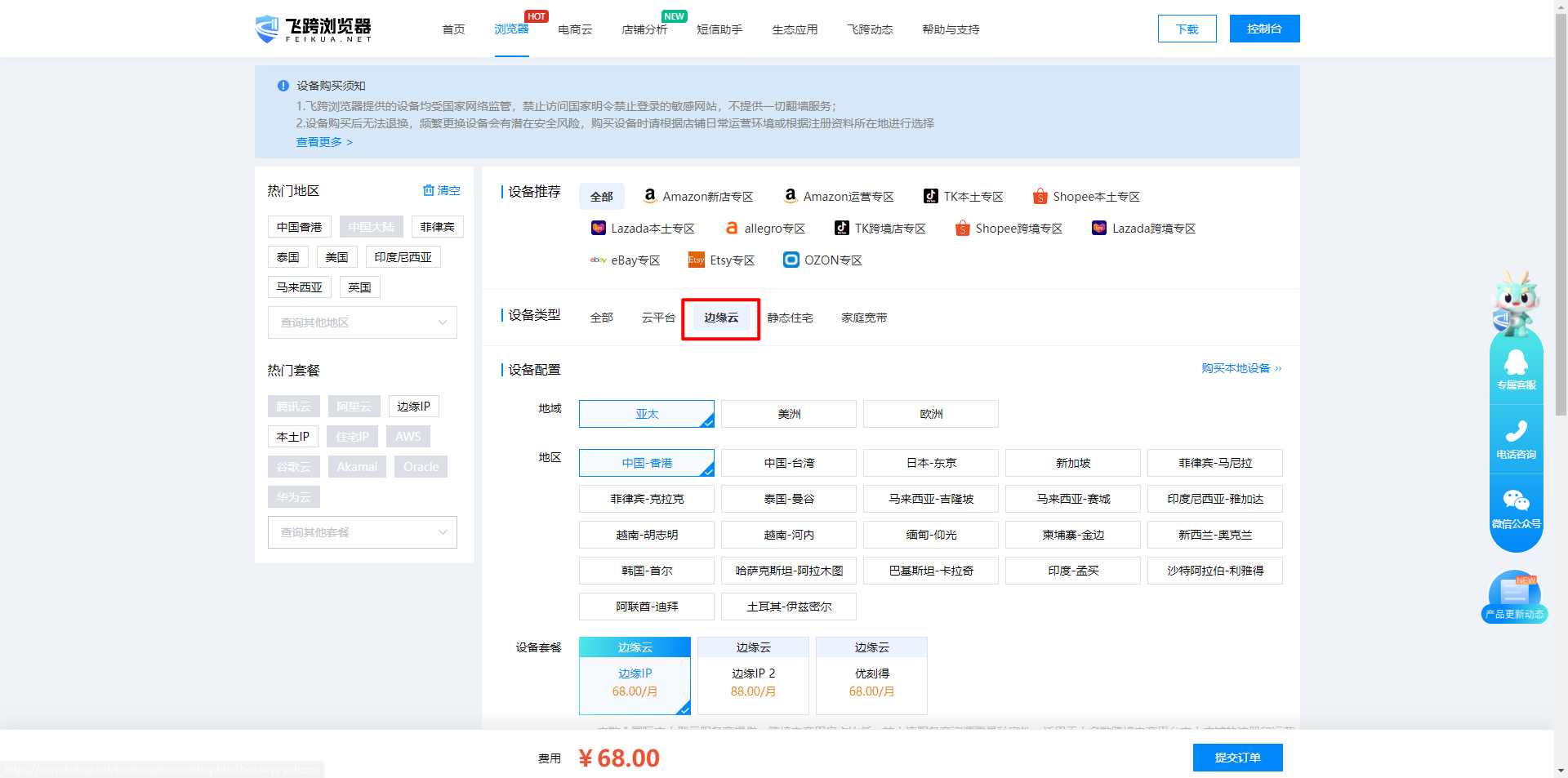Filter hot region by 菲律宾
Image resolution: width=1568 pixels, height=778 pixels.
coord(437,227)
